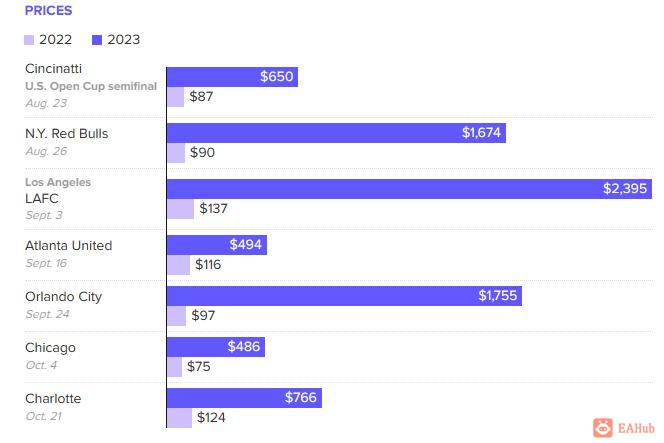Select the Orlando City $1,755 bar

point(345,296)
